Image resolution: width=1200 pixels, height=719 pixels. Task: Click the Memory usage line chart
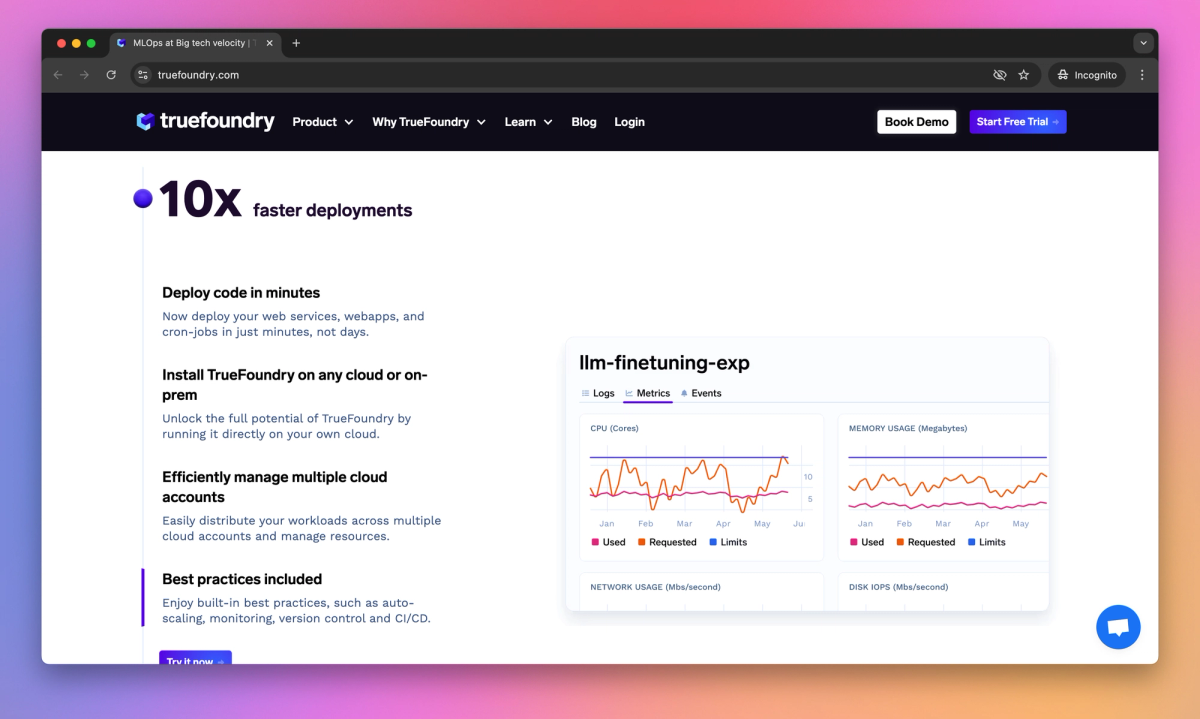click(x=947, y=483)
